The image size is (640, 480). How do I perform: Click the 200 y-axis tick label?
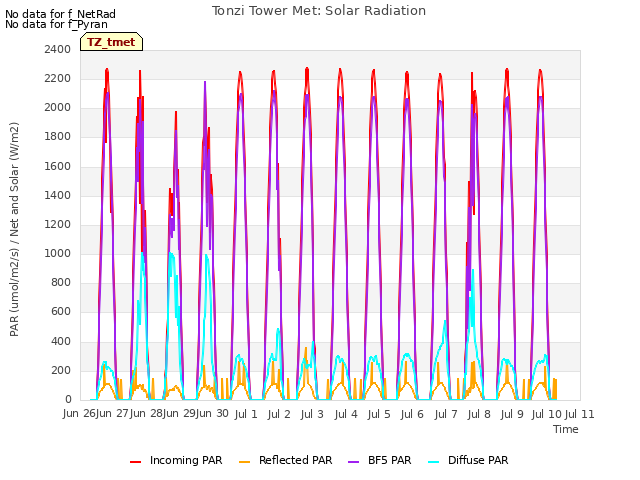pos(61,370)
